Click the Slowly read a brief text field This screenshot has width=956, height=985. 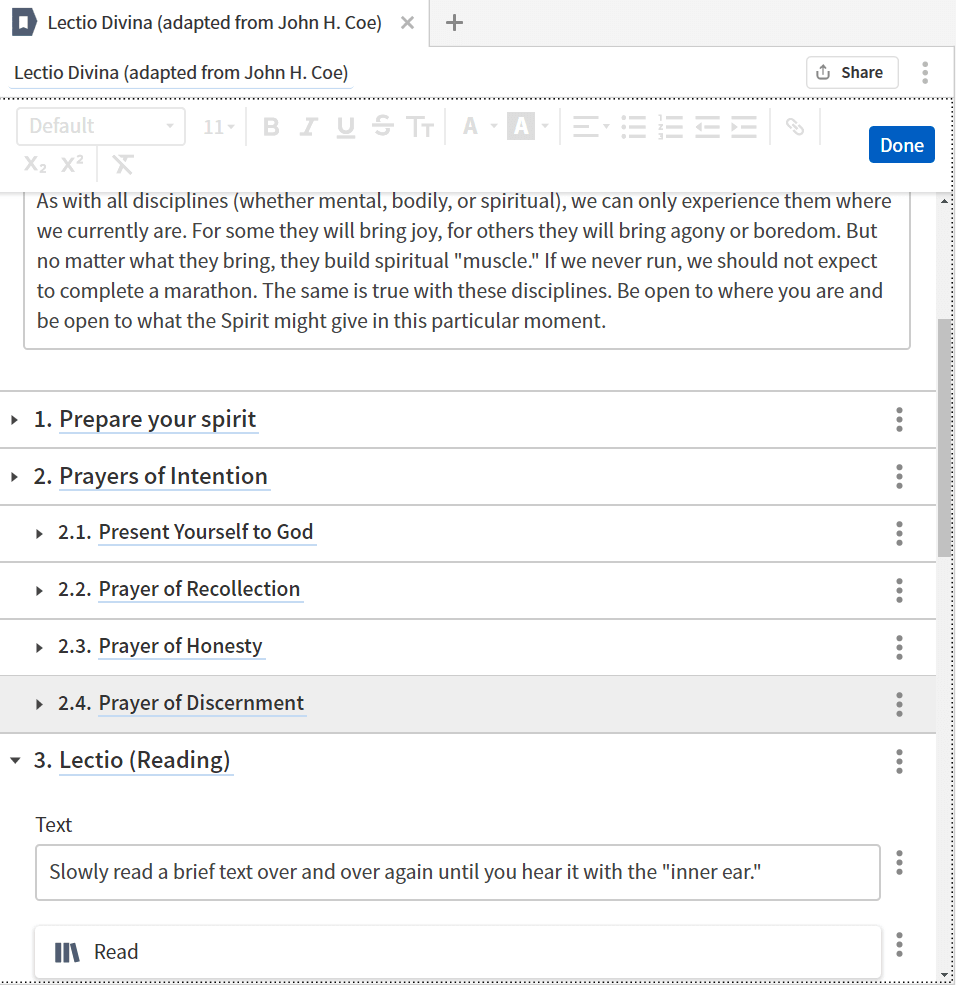[x=458, y=872]
